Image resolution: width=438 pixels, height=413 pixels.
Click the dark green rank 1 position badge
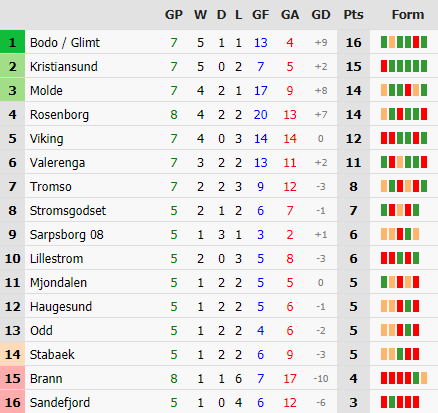point(12,42)
